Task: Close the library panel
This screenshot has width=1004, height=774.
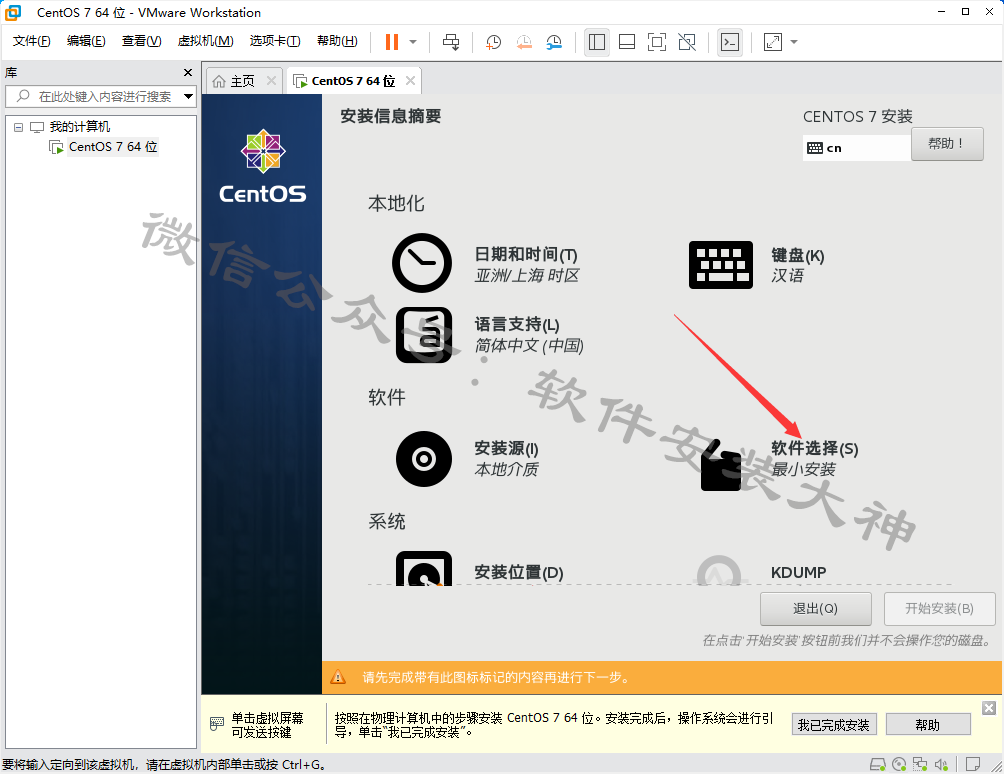Action: click(x=188, y=73)
